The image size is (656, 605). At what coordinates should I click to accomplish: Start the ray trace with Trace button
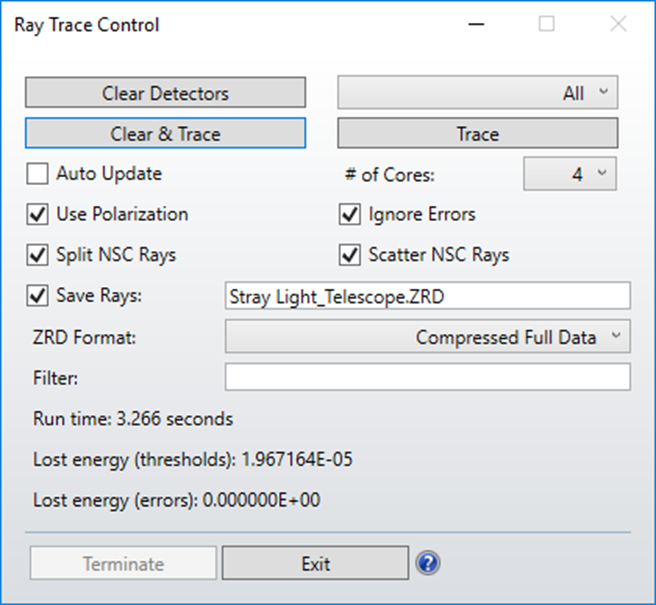[478, 133]
